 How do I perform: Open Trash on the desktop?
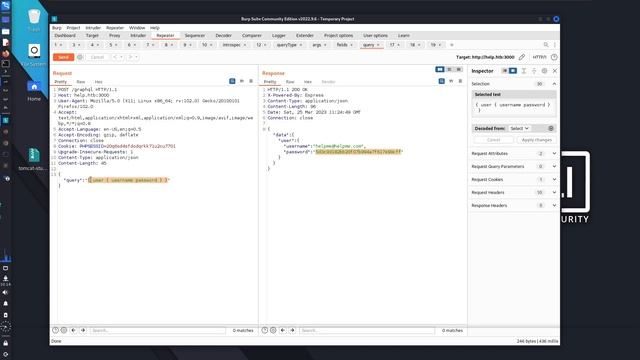[x=34, y=20]
